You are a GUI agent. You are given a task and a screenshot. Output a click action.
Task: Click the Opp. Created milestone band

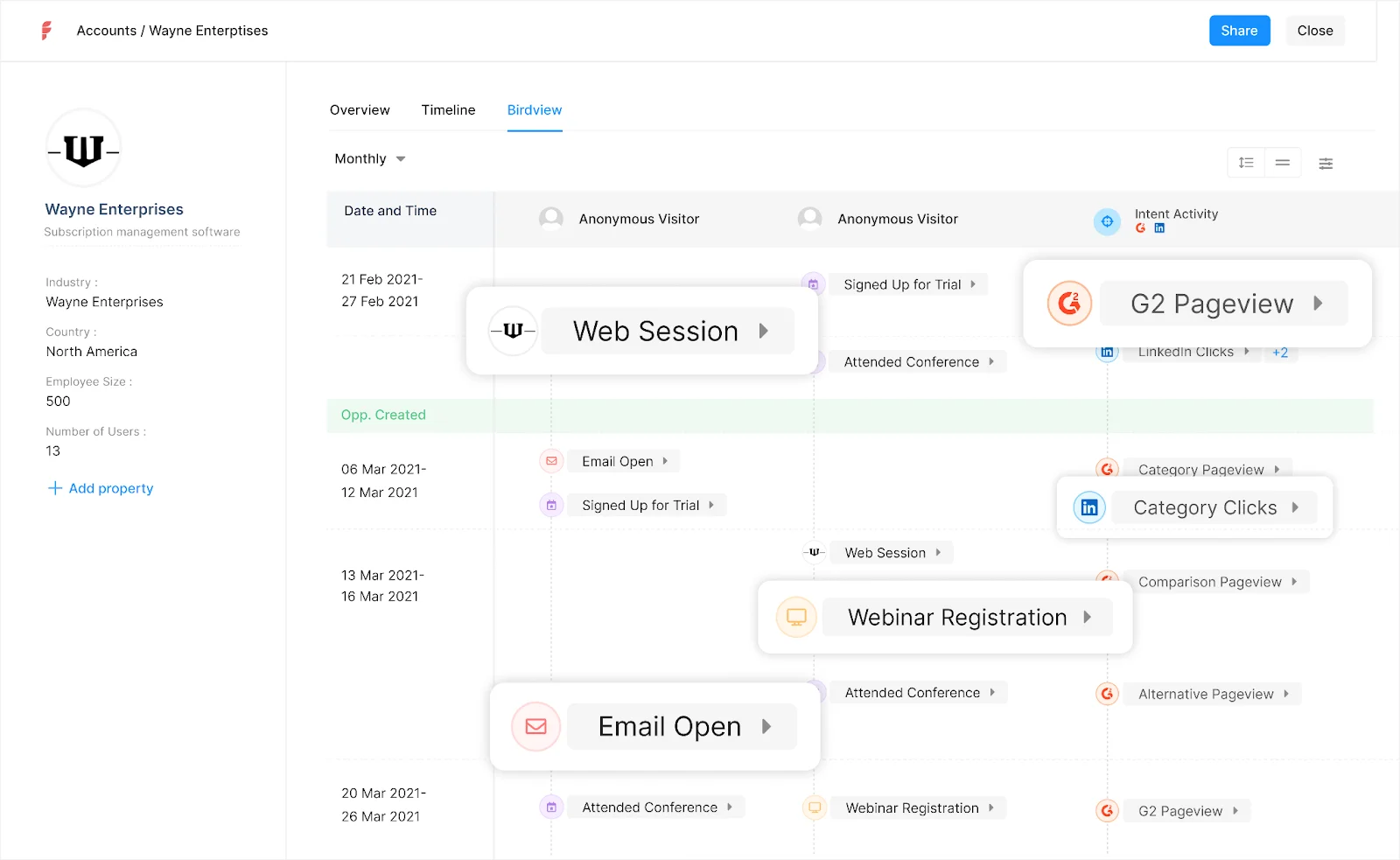click(850, 416)
